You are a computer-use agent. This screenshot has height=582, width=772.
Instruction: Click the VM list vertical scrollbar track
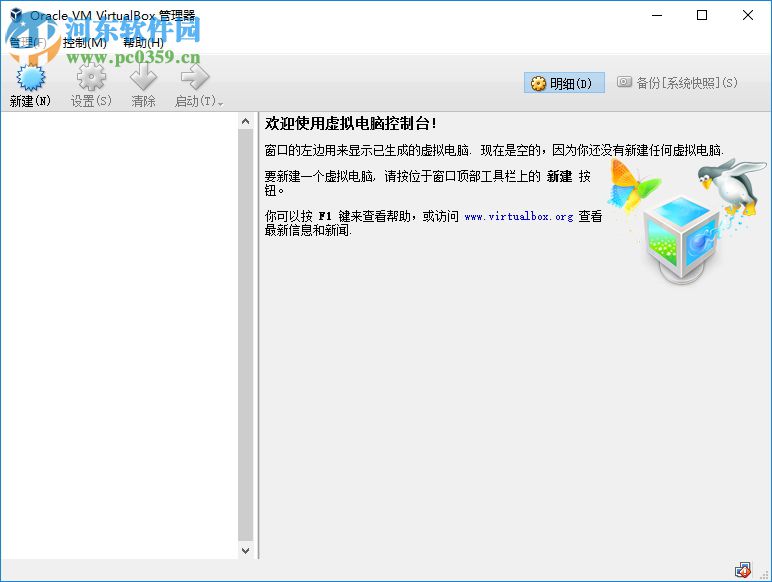click(245, 336)
